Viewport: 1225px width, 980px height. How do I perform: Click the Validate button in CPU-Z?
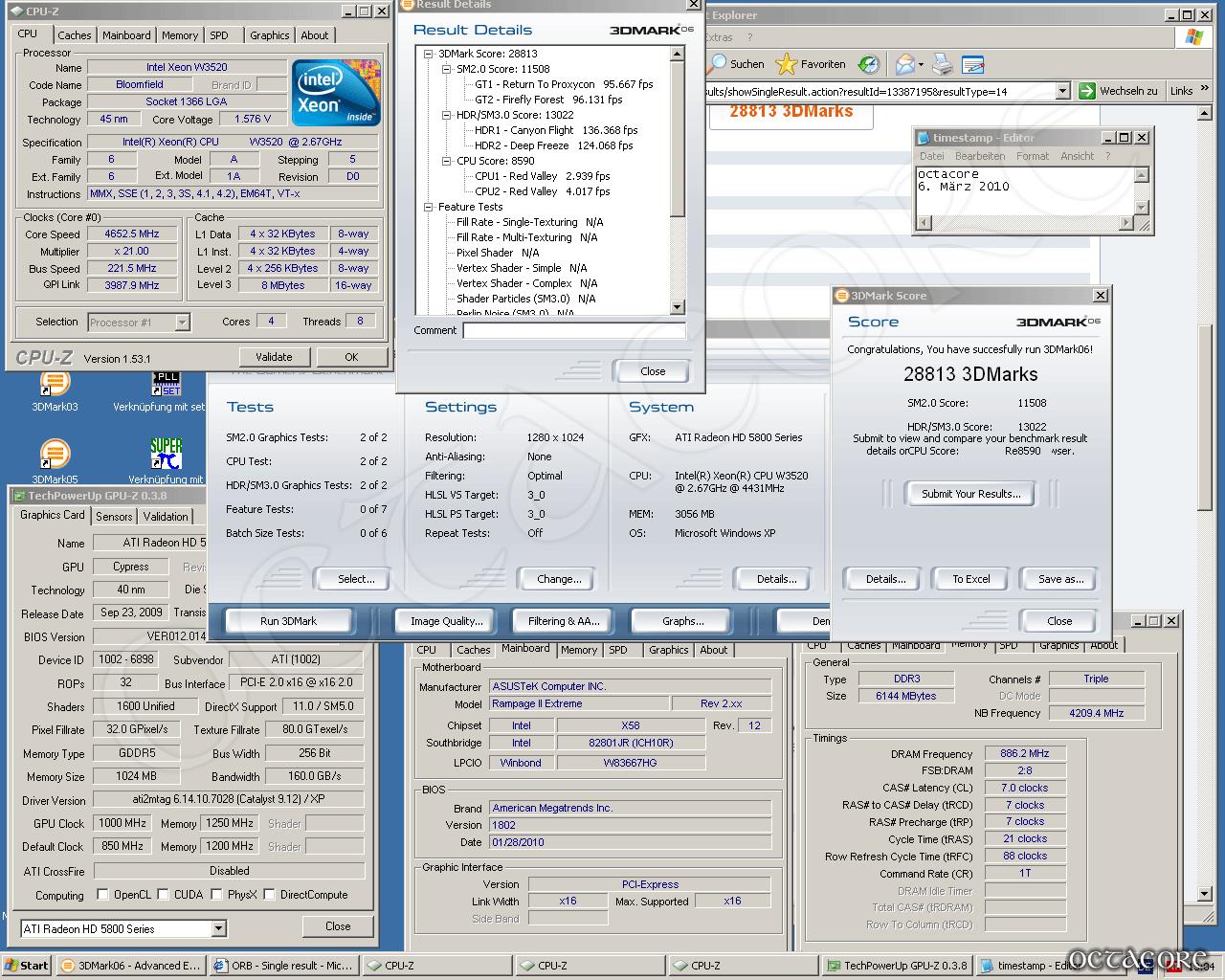(x=274, y=357)
